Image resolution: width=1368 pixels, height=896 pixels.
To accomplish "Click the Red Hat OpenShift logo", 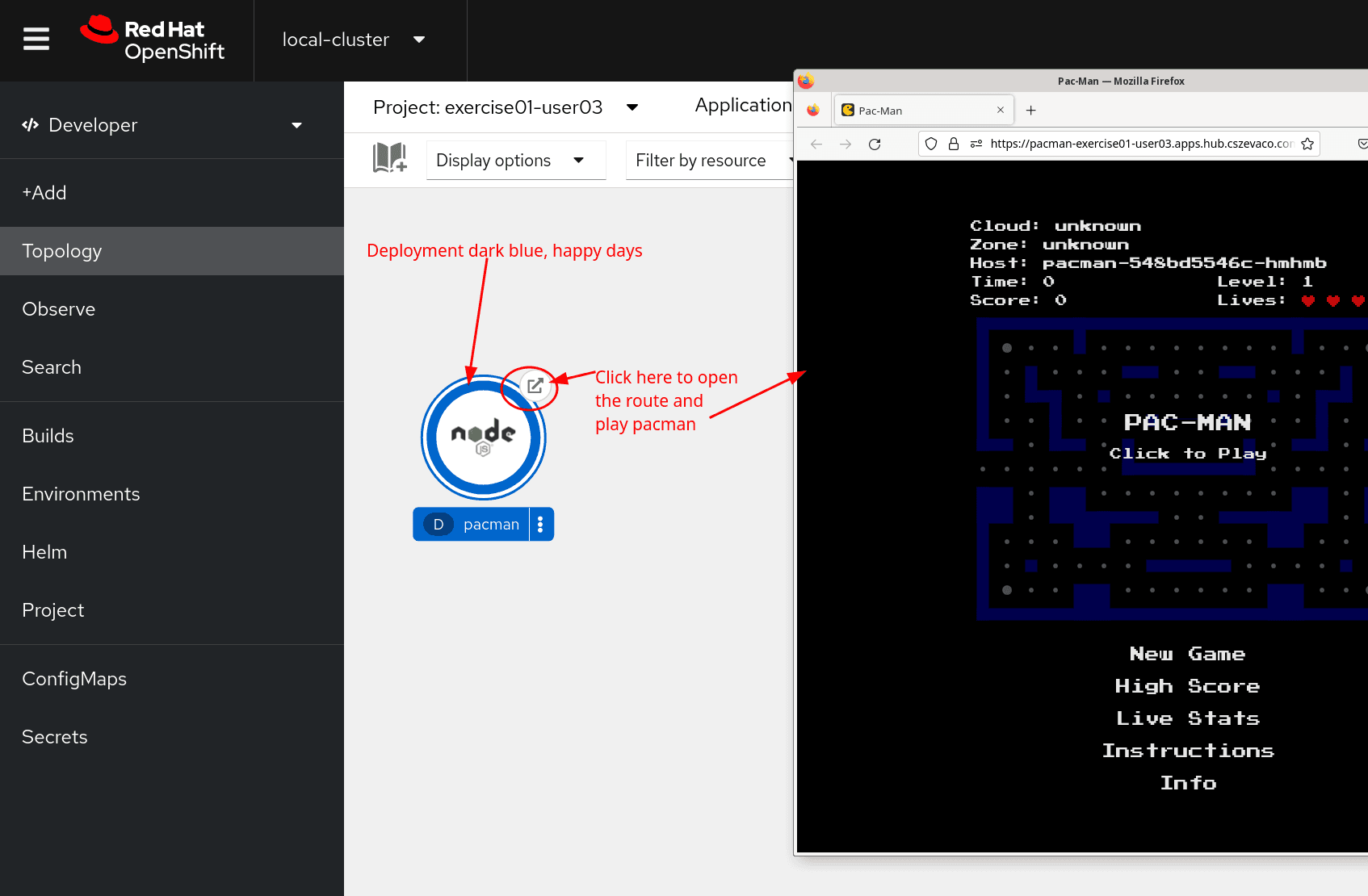I will click(153, 40).
